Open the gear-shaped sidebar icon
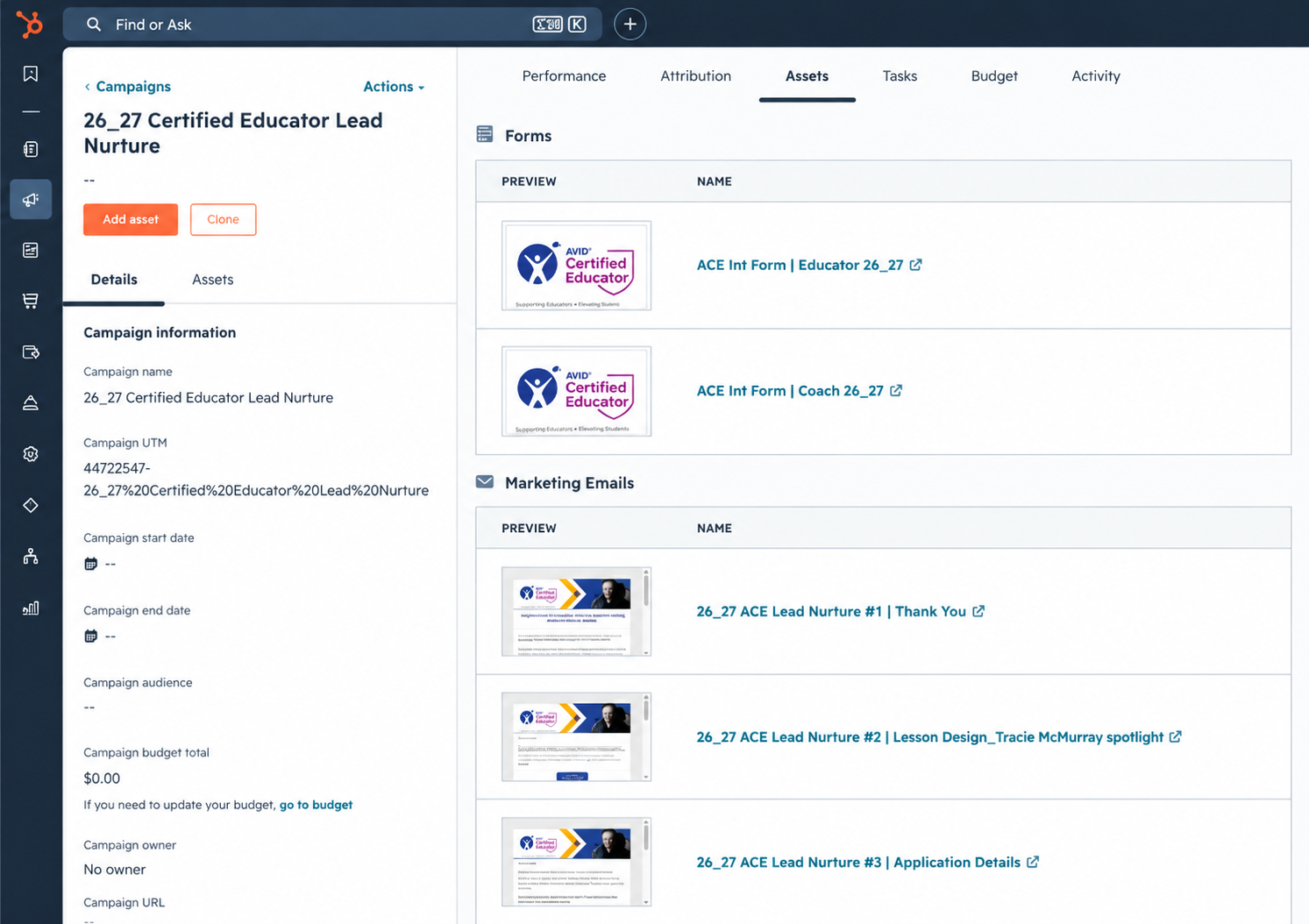Viewport: 1309px width, 924px height. pos(31,454)
